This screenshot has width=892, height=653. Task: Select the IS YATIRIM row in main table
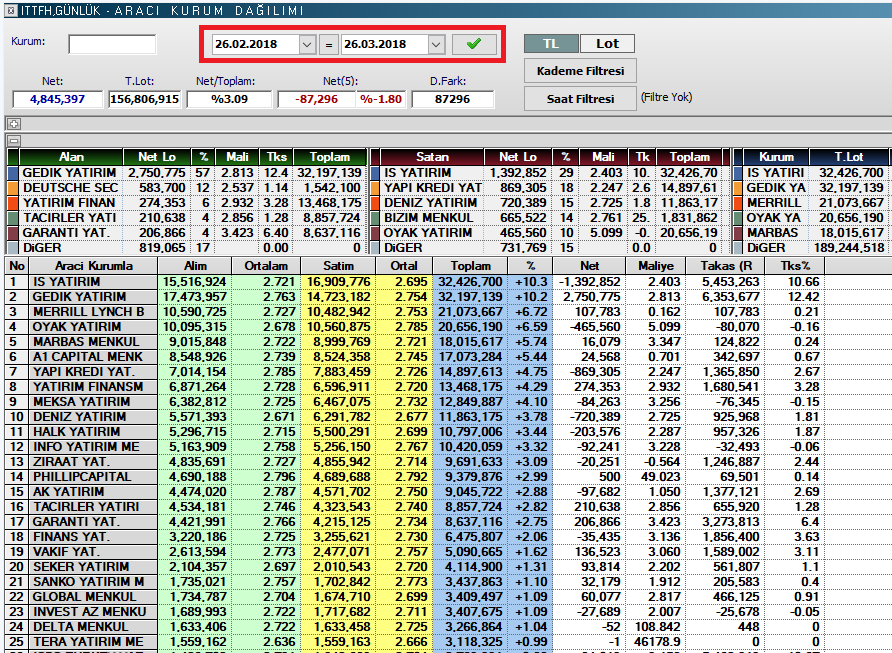pyautogui.click(x=414, y=282)
